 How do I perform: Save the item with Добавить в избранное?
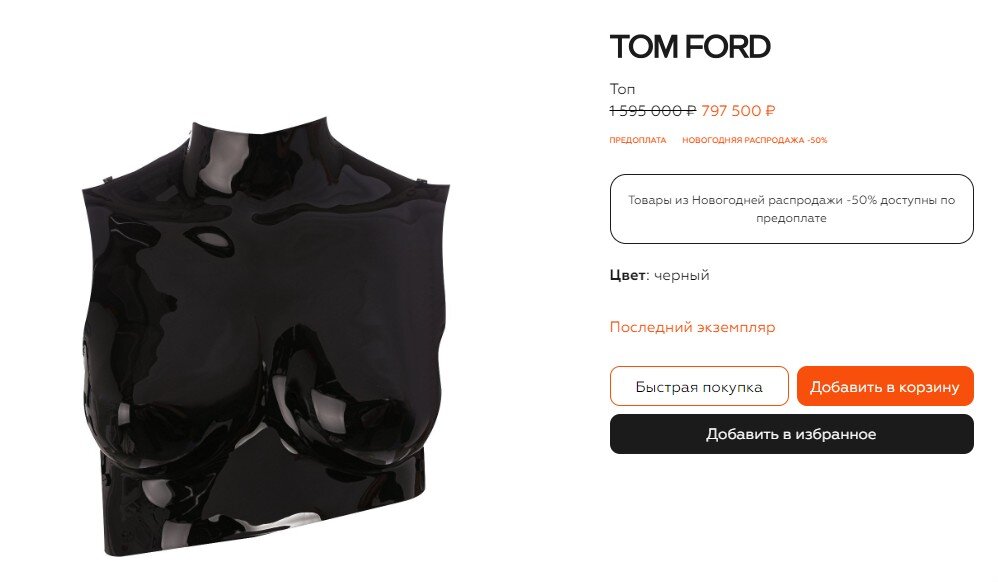point(792,434)
